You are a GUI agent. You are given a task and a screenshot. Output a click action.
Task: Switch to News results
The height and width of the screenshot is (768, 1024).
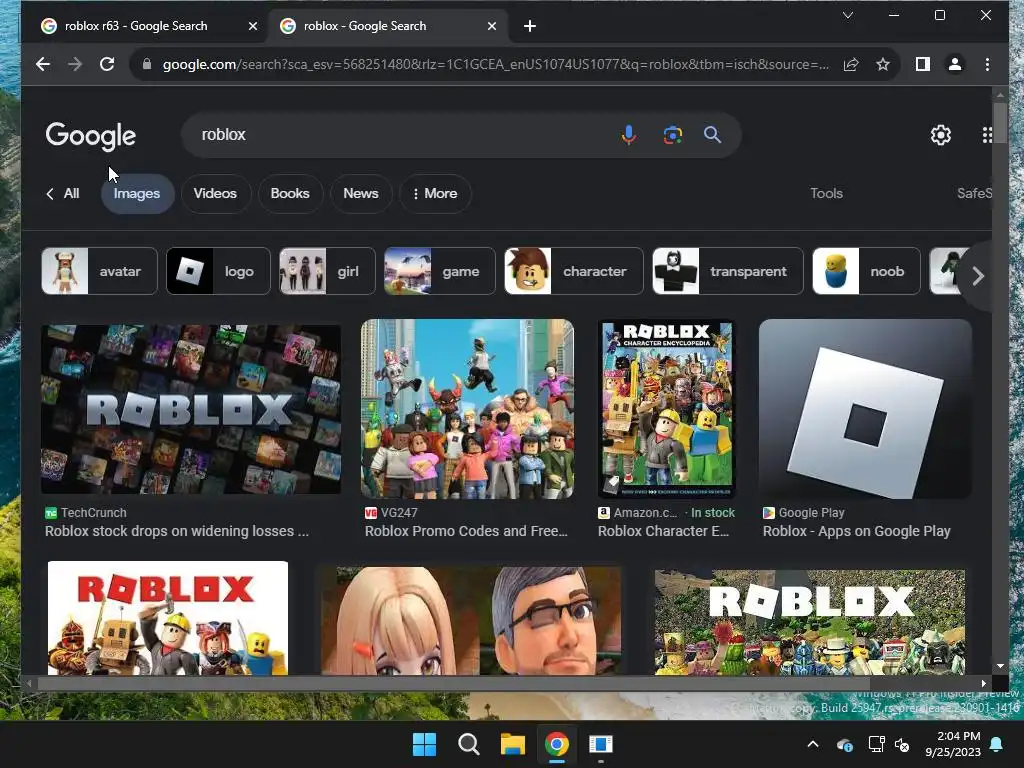click(x=361, y=193)
